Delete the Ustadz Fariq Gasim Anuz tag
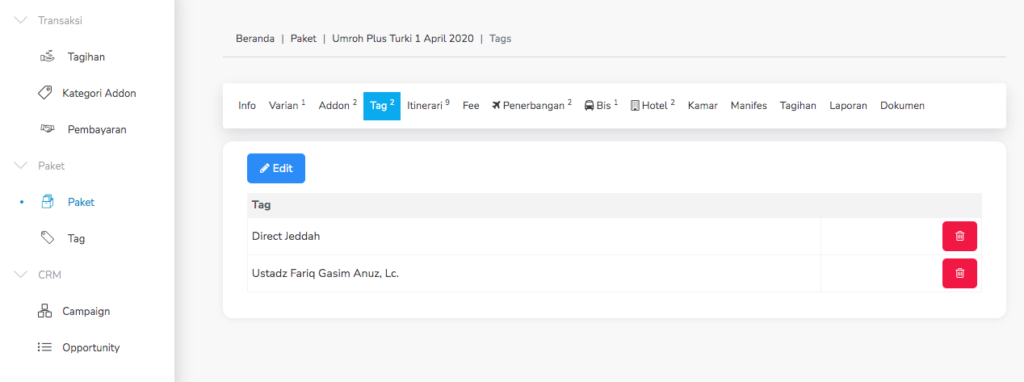 pyautogui.click(x=959, y=274)
